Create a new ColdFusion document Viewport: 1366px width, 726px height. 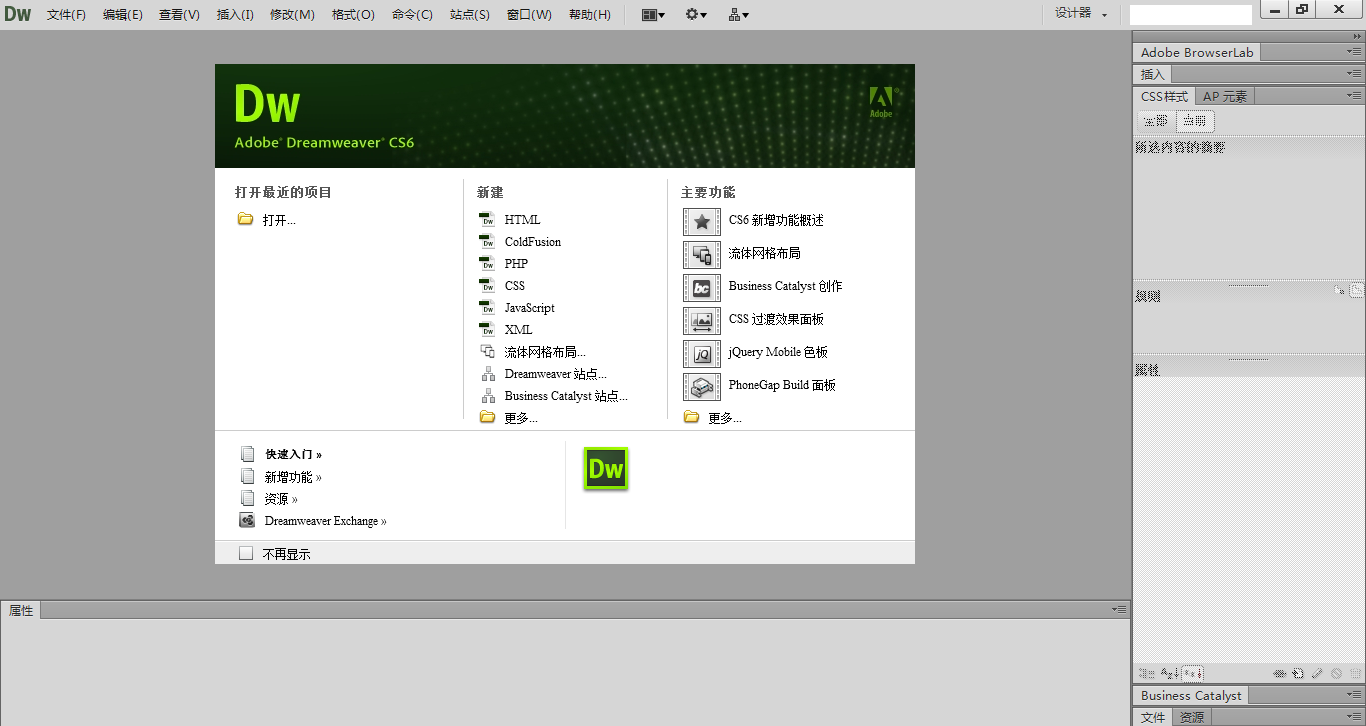point(532,242)
